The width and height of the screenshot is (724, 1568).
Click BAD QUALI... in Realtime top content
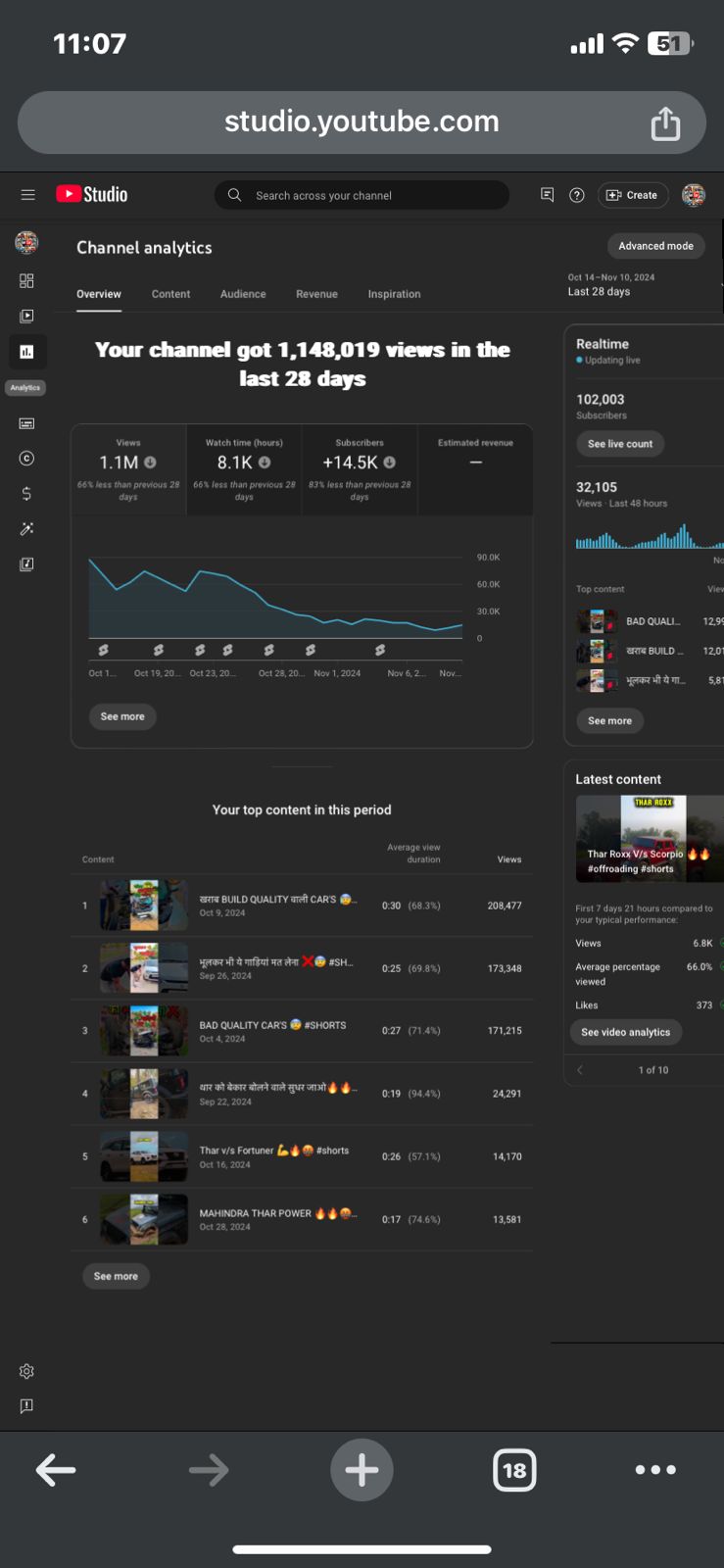click(652, 621)
